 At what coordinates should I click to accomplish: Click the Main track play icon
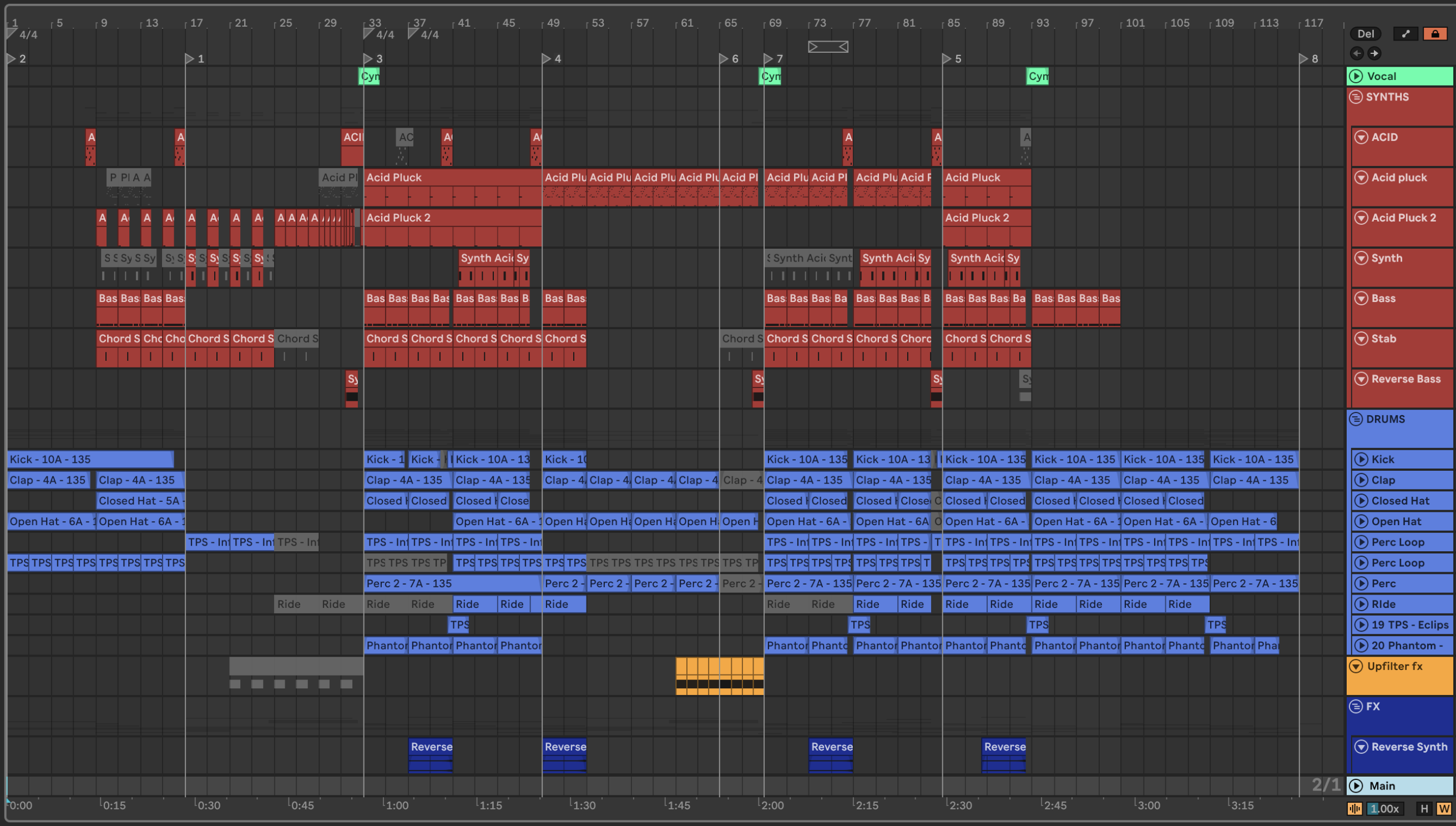1356,785
